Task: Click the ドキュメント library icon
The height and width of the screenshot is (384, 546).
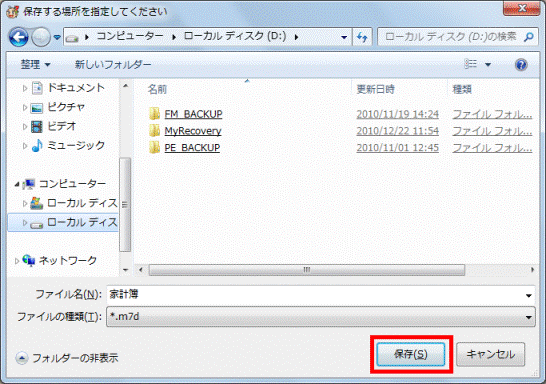Action: [37, 88]
